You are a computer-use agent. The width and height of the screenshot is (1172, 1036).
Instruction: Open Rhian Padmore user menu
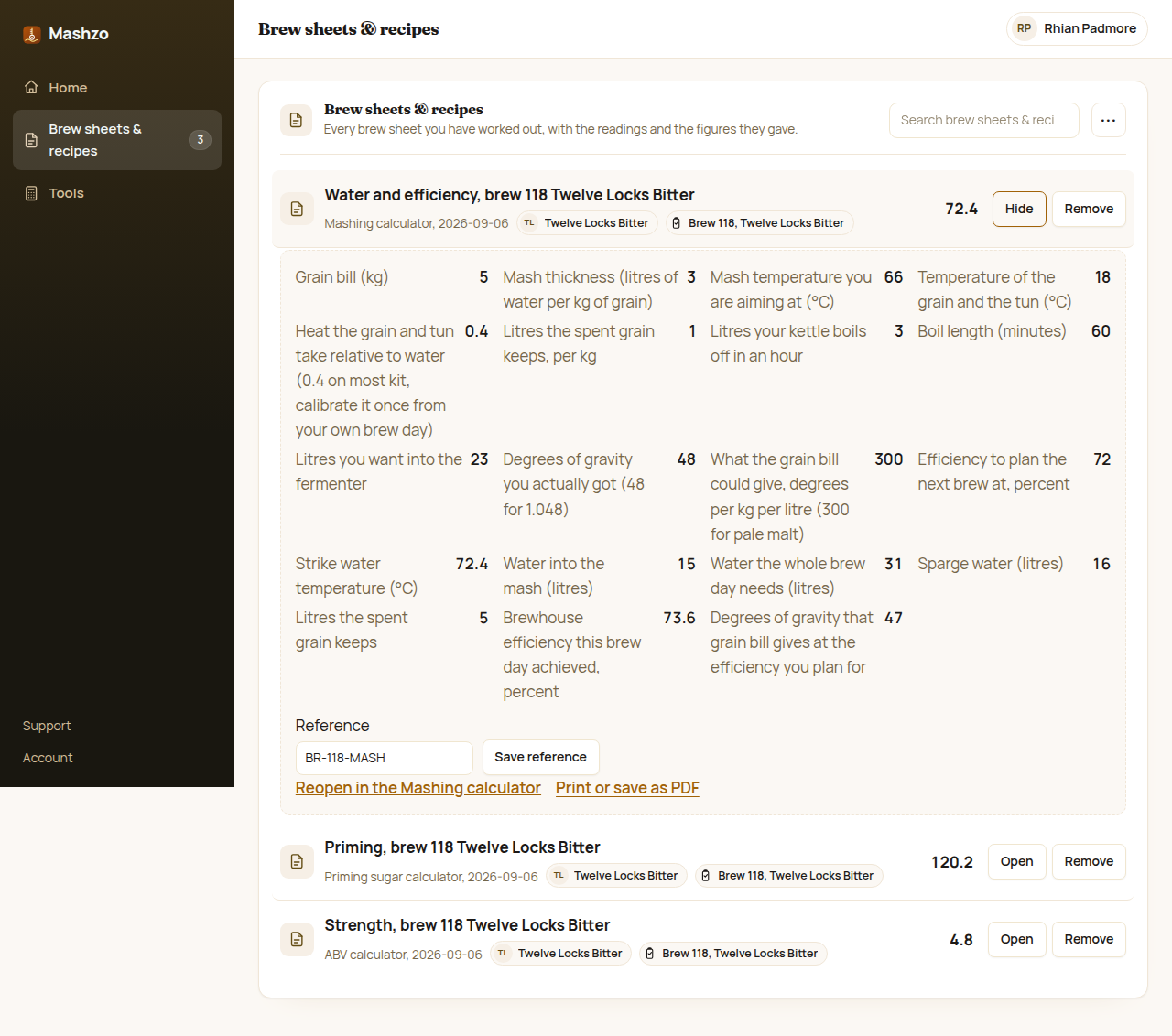pos(1077,28)
